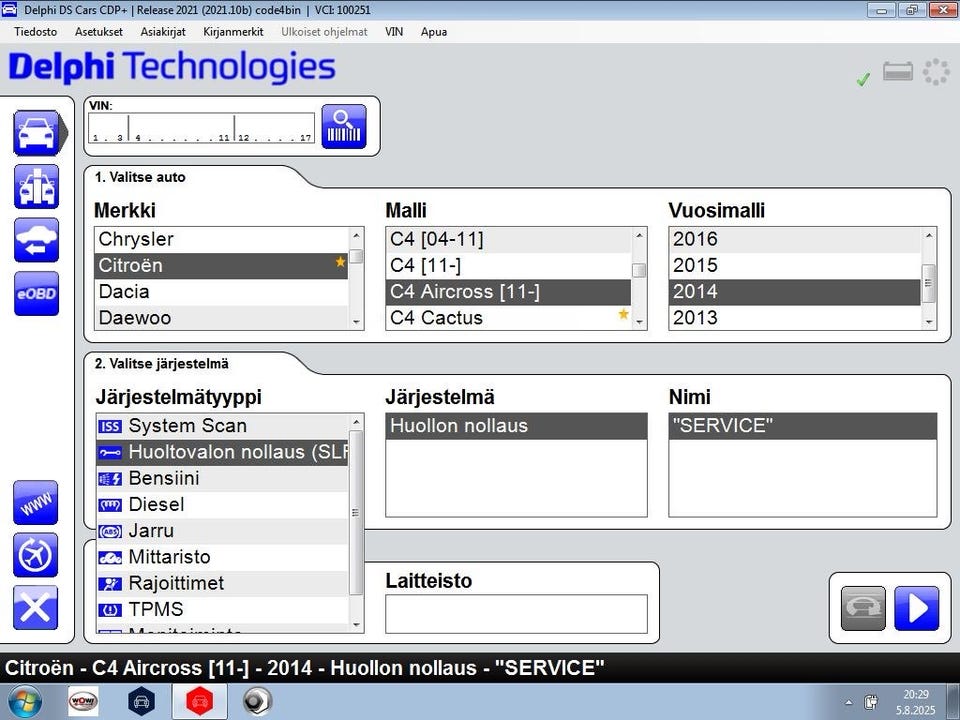Select "SERVICE" in the Nimi list
Image resolution: width=960 pixels, height=720 pixels.
803,426
